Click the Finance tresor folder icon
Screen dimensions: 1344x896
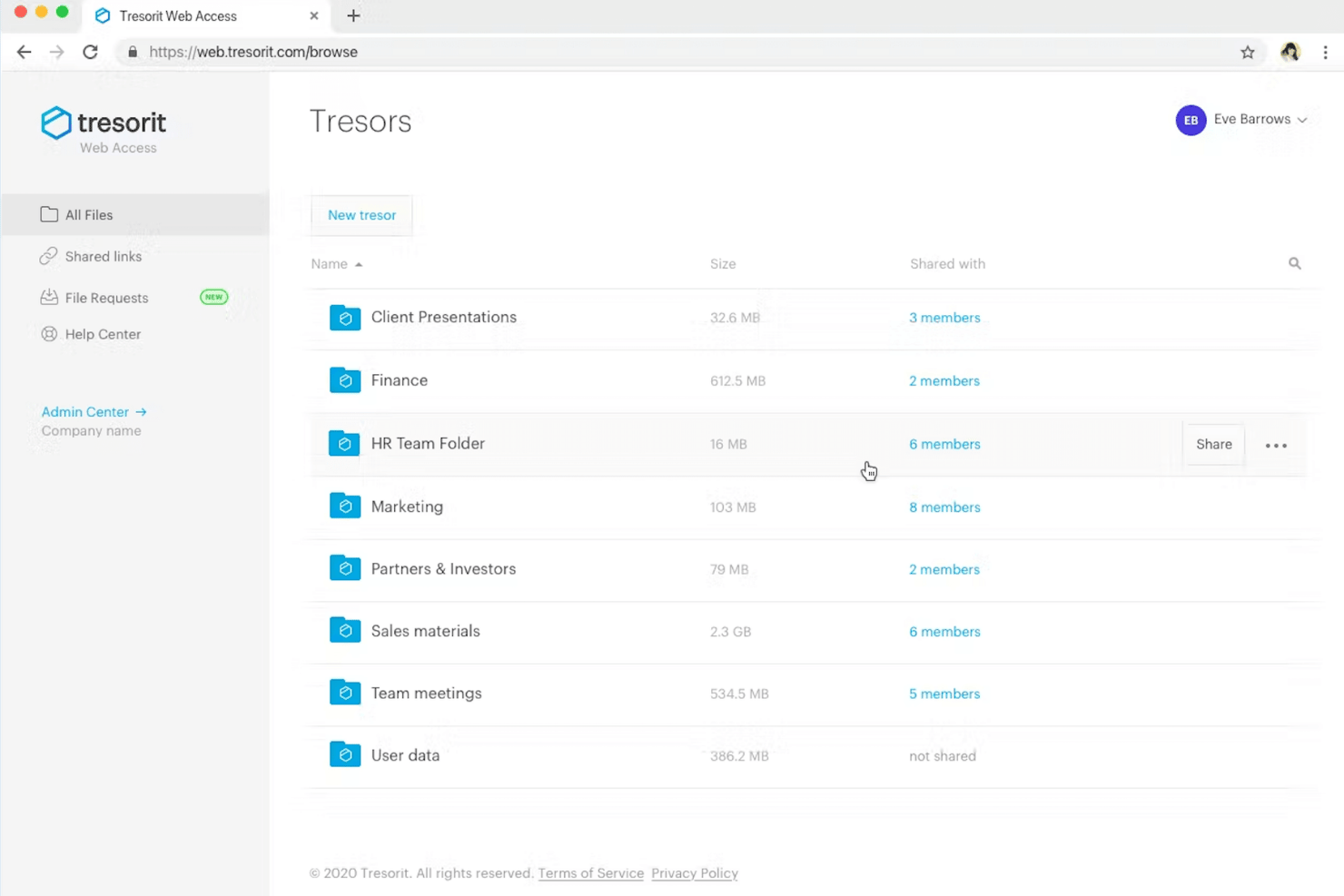tap(345, 380)
